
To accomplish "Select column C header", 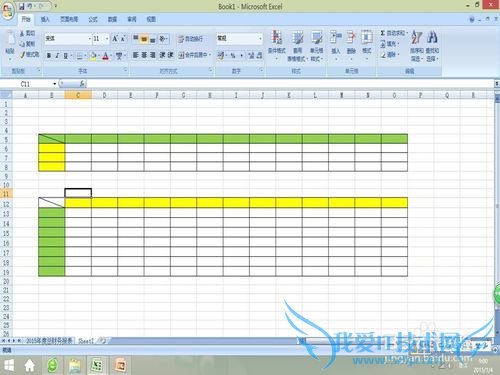I will click(78, 95).
